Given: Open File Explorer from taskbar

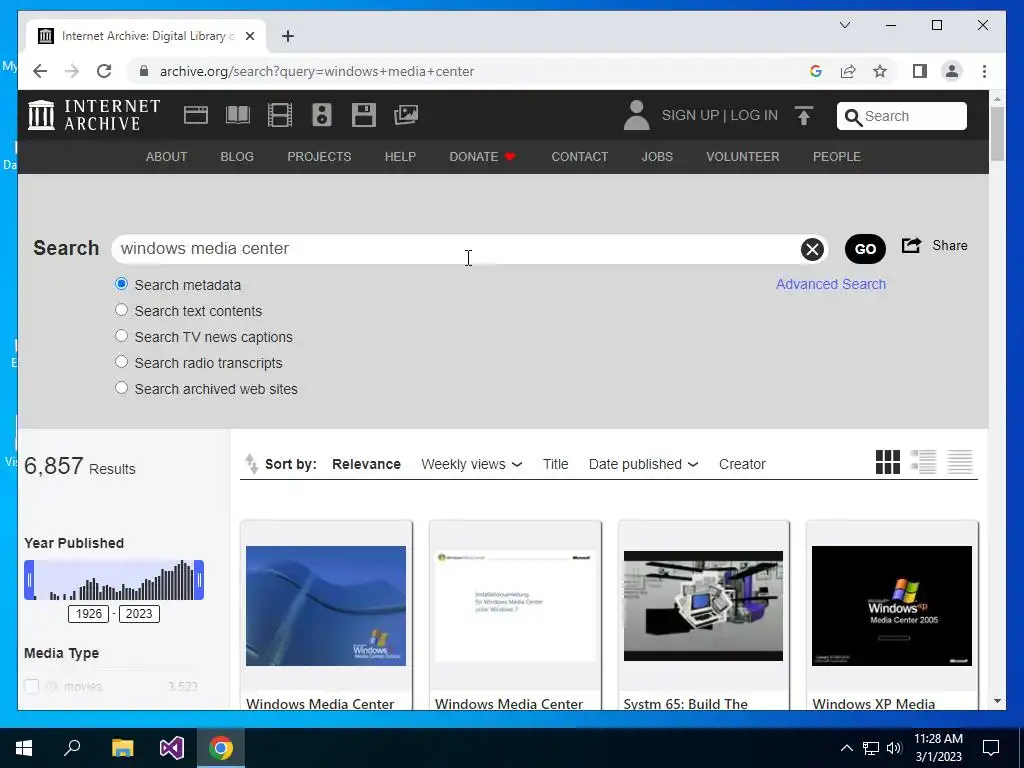Looking at the screenshot, I should click(122, 748).
